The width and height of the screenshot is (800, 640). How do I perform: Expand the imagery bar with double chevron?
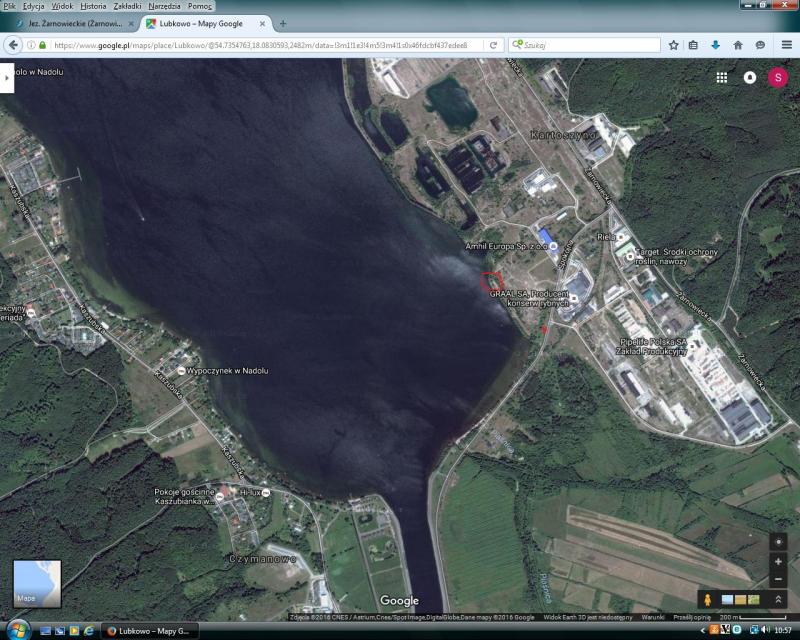[778, 599]
